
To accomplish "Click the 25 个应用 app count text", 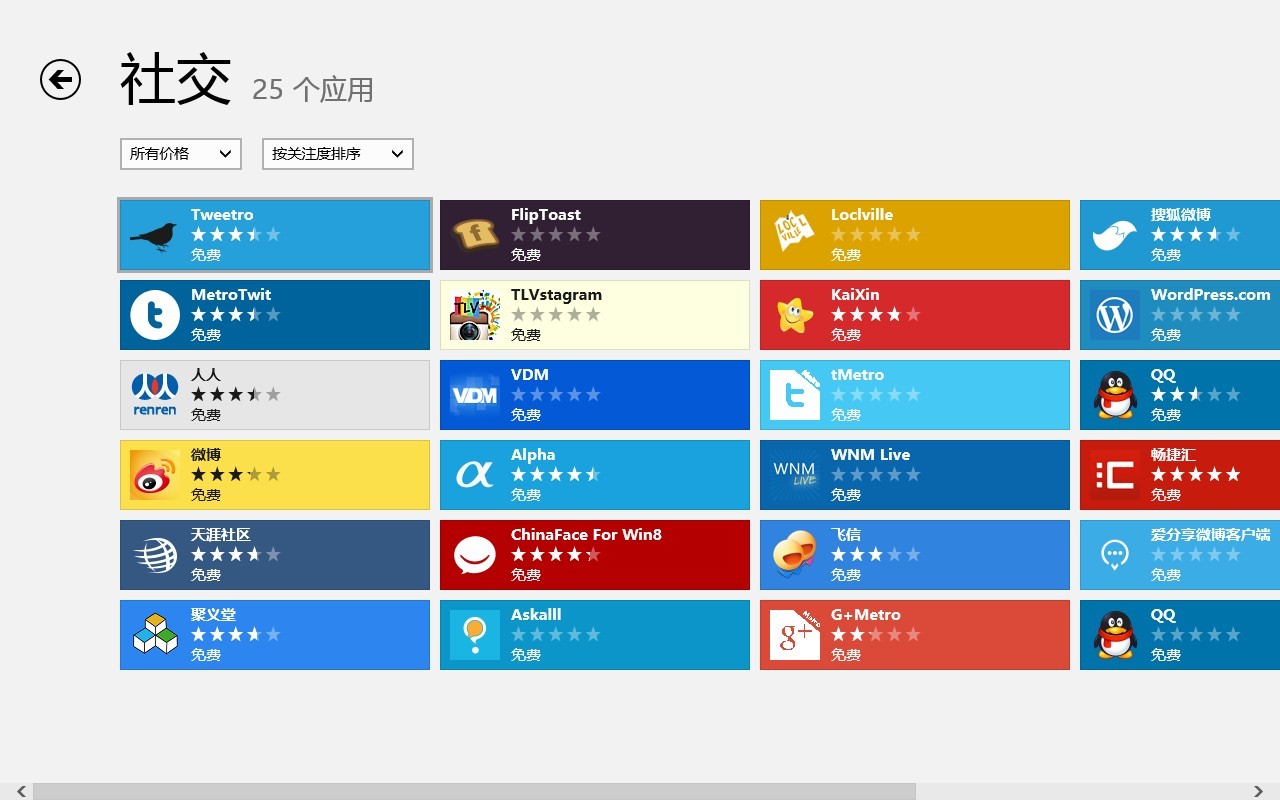I will tap(313, 89).
